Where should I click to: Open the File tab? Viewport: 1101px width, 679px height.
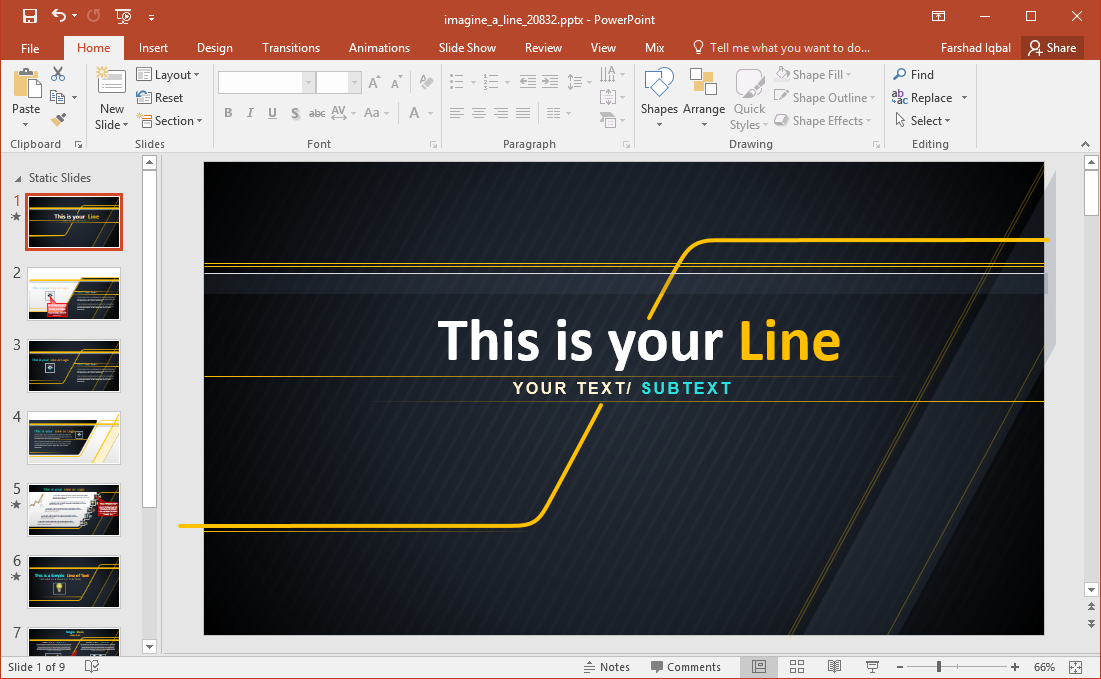[x=30, y=48]
